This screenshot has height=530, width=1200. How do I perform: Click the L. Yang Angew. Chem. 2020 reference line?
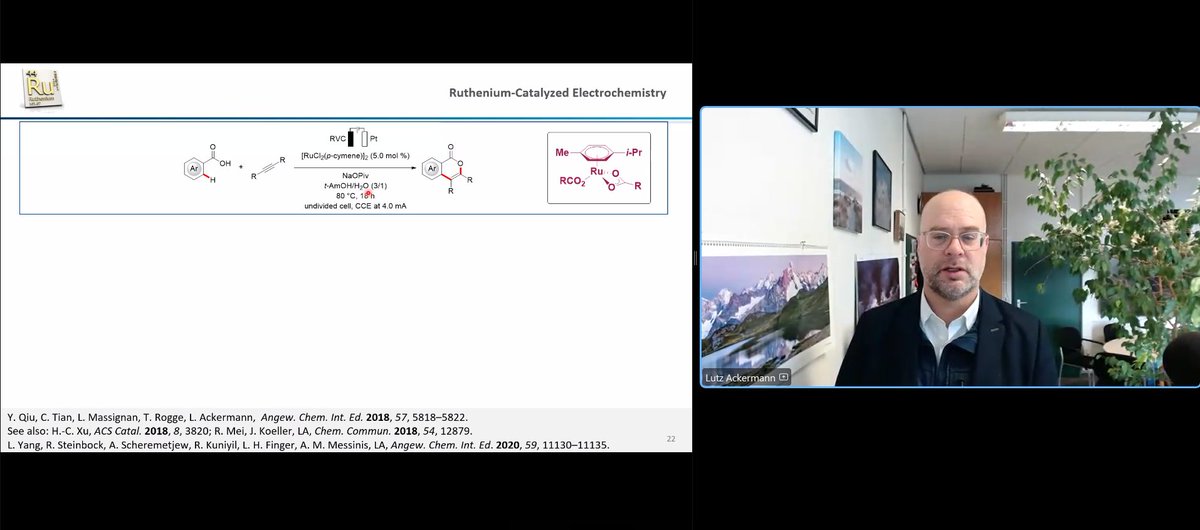tap(307, 444)
